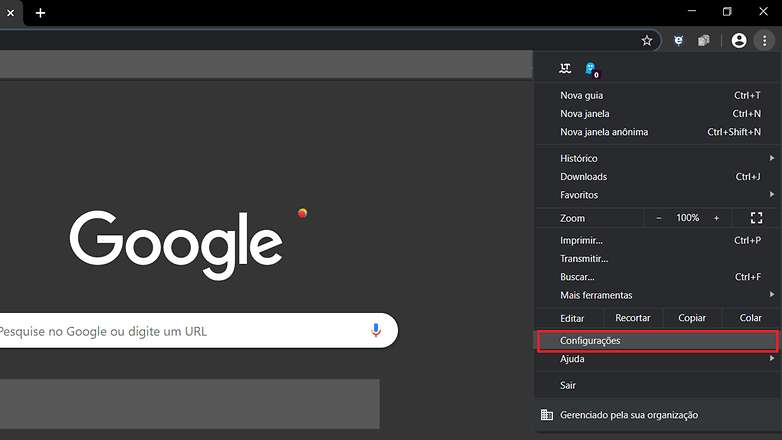Click the blue ghost extension icon
The width and height of the screenshot is (782, 440).
click(x=591, y=69)
